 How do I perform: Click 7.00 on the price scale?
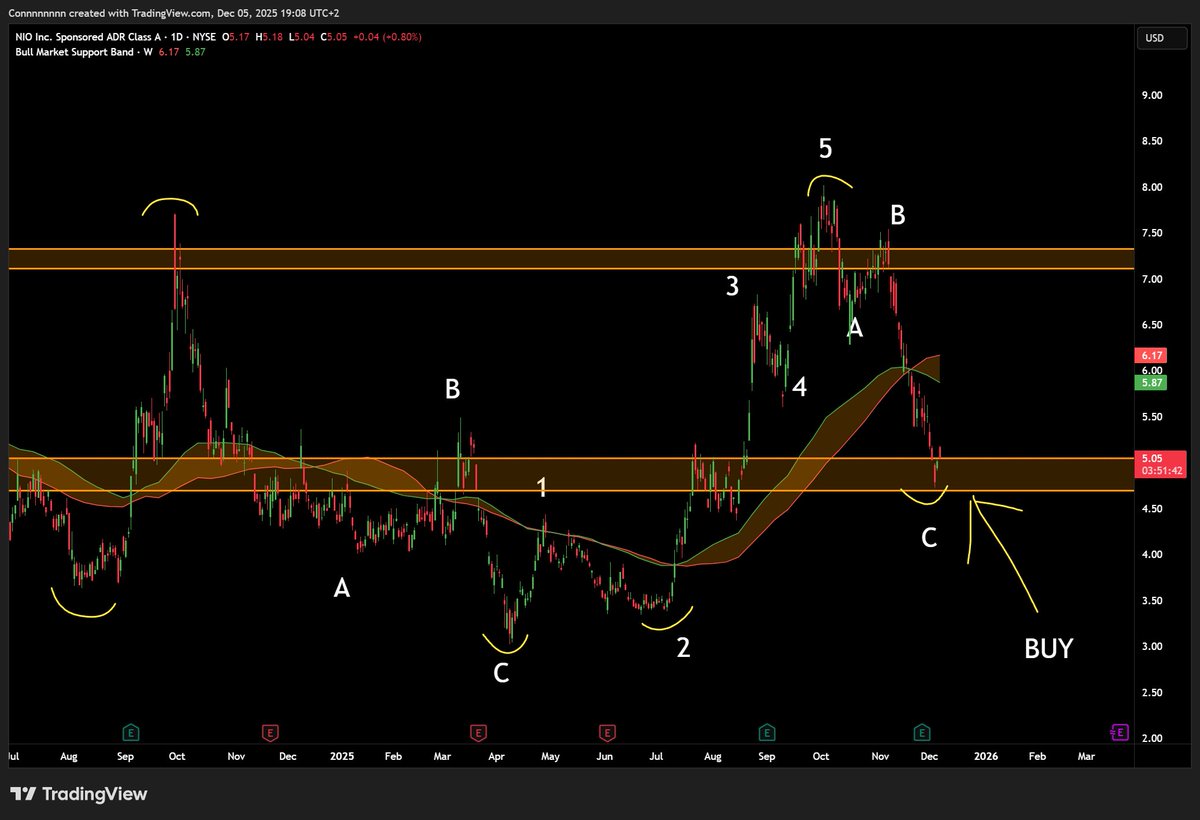pos(1152,280)
